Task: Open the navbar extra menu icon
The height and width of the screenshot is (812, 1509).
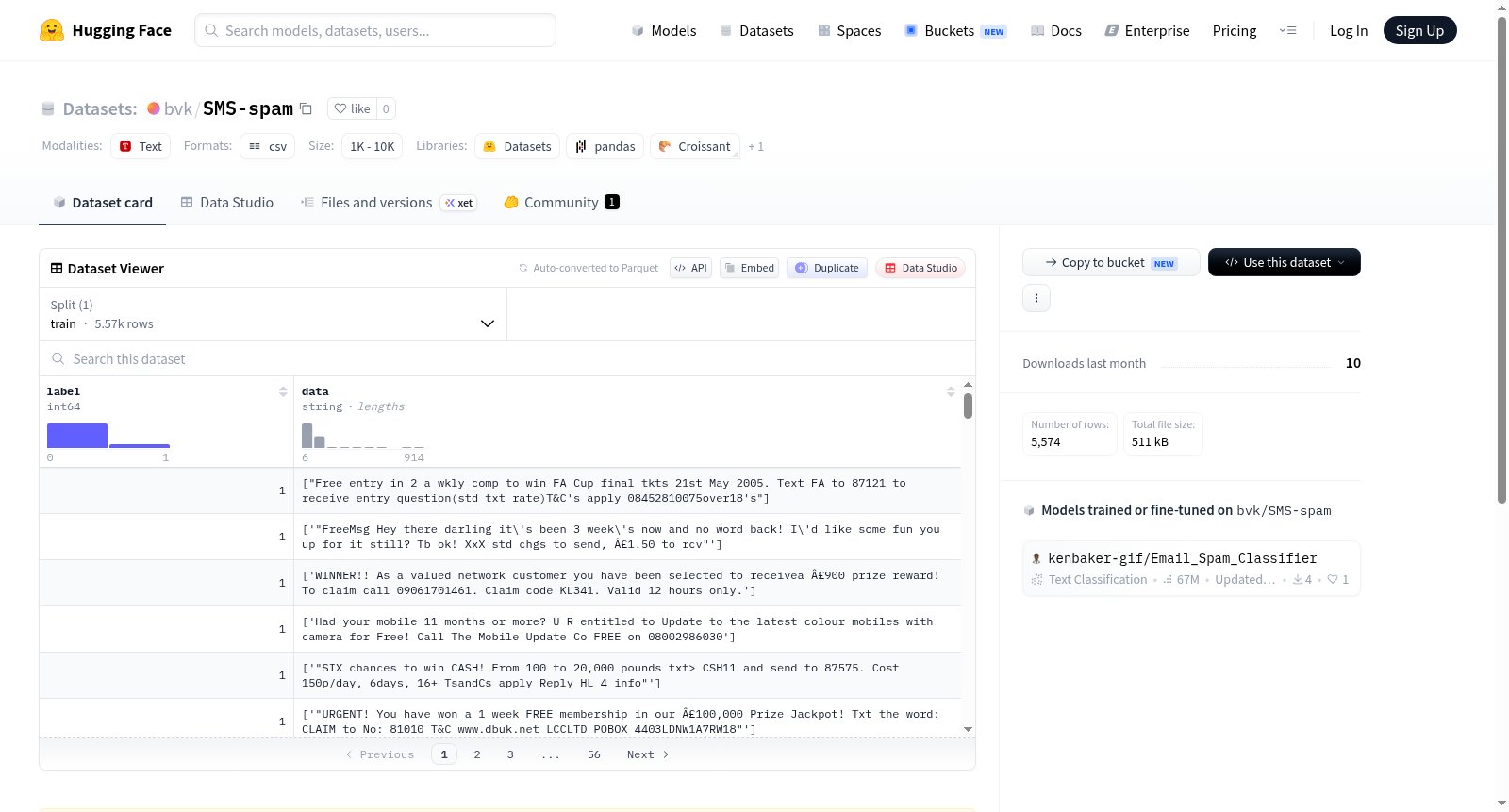Action: [x=1287, y=30]
